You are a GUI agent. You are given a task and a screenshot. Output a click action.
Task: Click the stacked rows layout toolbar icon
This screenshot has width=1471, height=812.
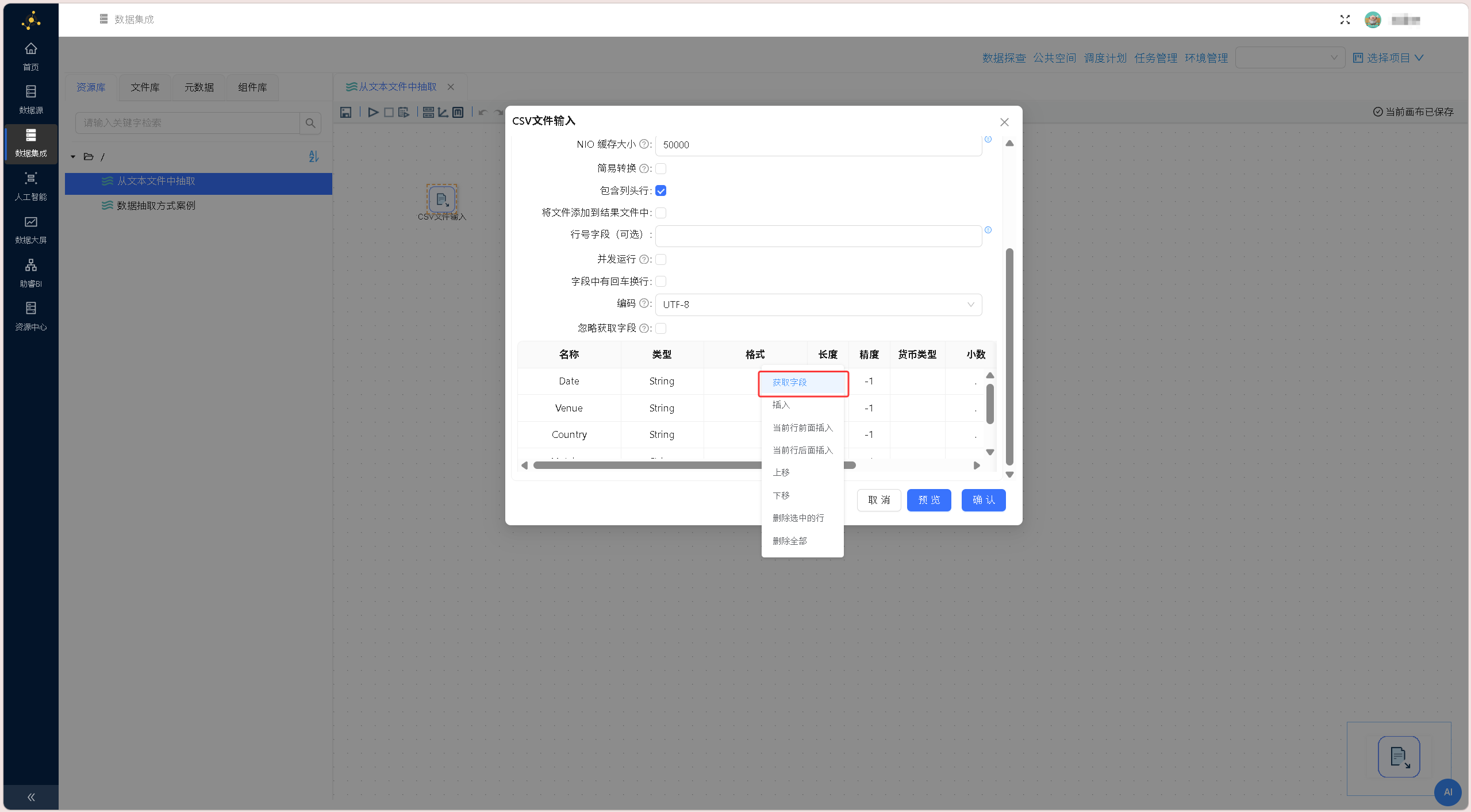(x=428, y=113)
